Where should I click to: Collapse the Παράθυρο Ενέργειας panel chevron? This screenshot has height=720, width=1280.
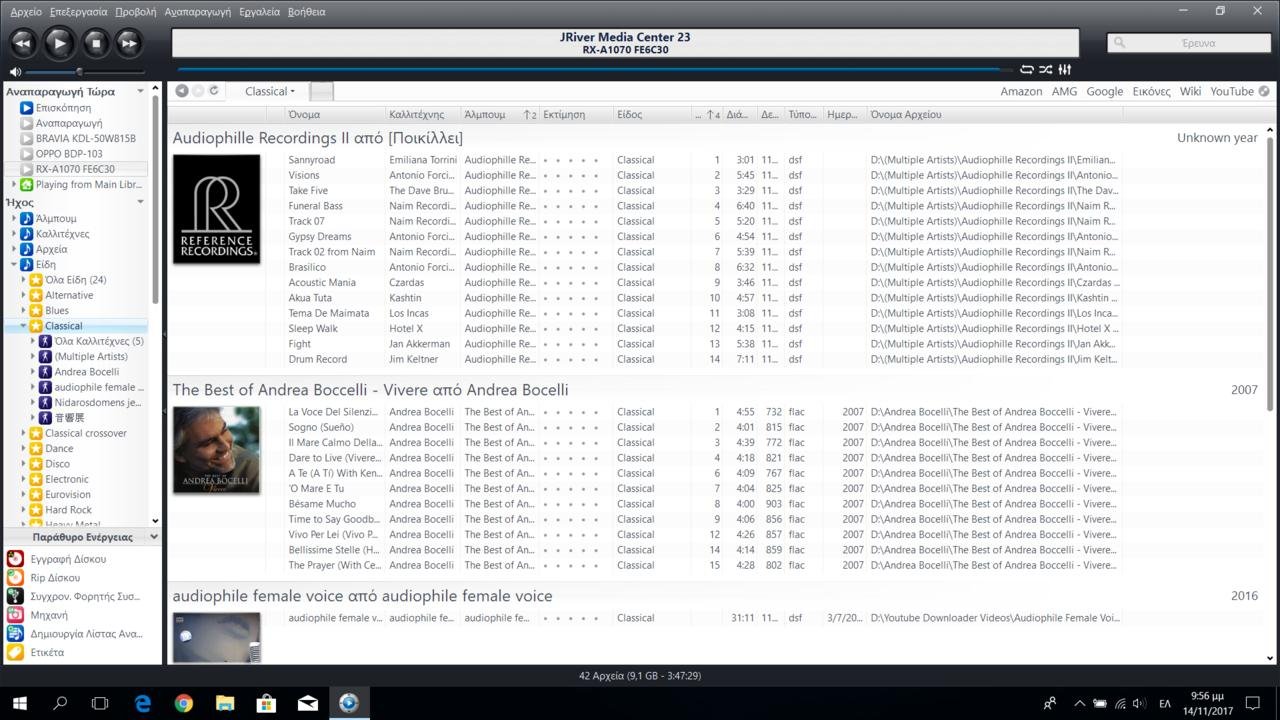[x=153, y=537]
